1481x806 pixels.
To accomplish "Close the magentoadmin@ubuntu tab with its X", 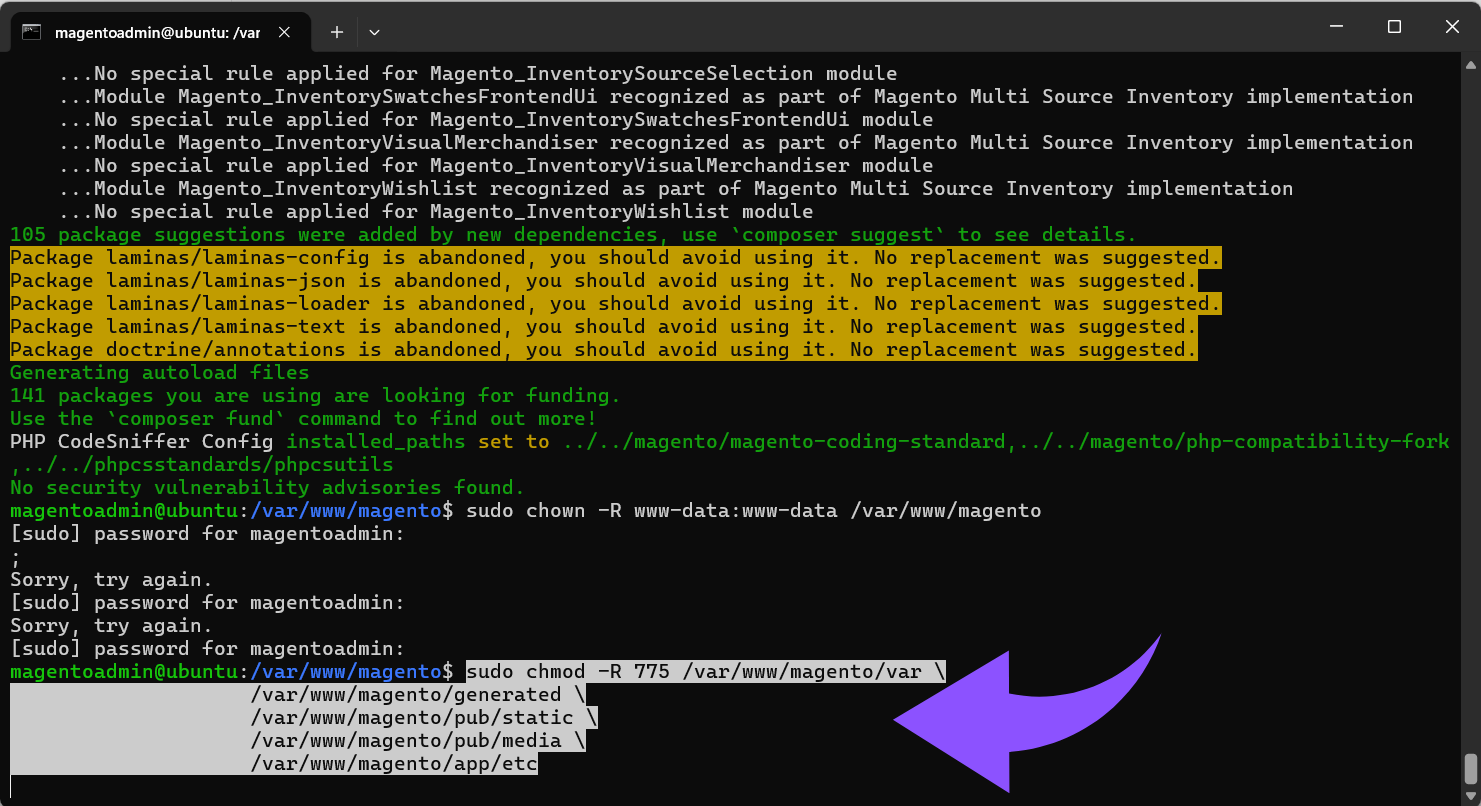I will (x=283, y=31).
